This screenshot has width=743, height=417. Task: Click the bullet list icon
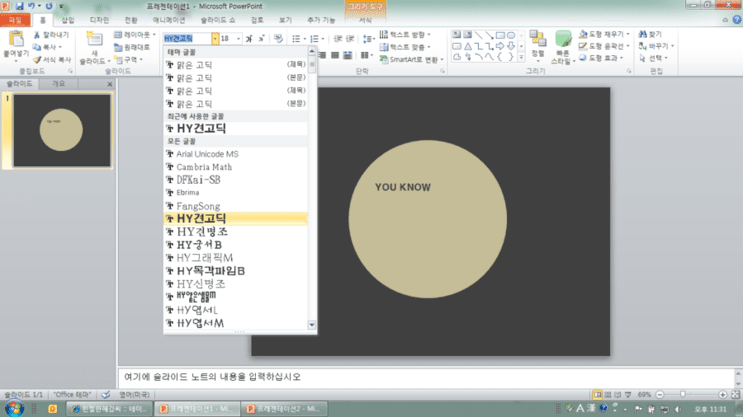[296, 38]
